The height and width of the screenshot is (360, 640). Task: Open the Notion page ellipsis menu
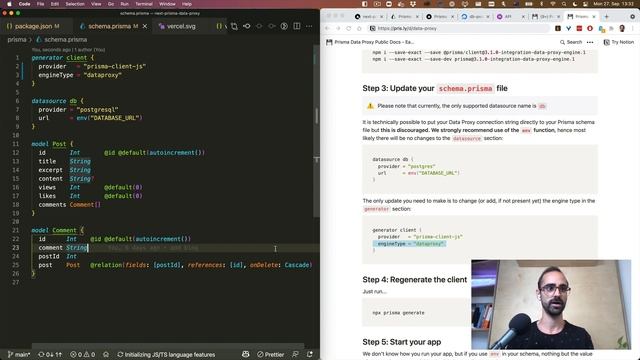pos(590,42)
